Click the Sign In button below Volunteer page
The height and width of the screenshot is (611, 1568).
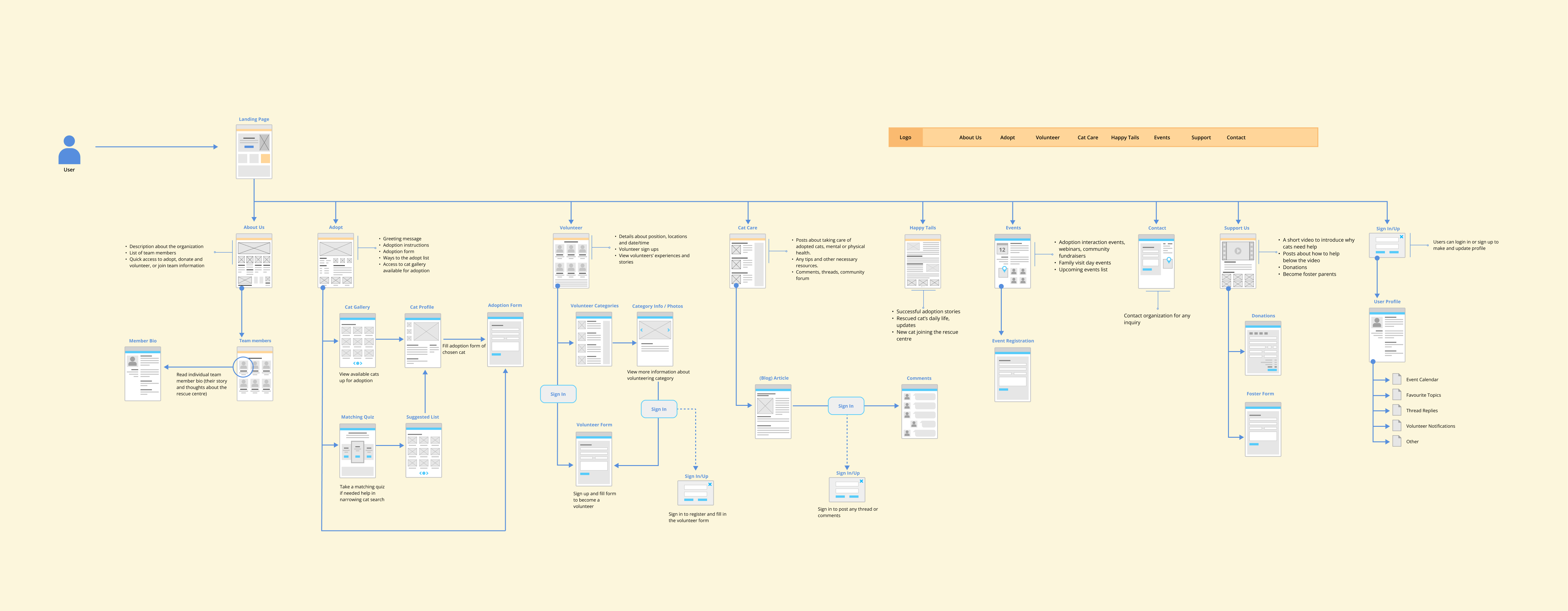tap(558, 394)
